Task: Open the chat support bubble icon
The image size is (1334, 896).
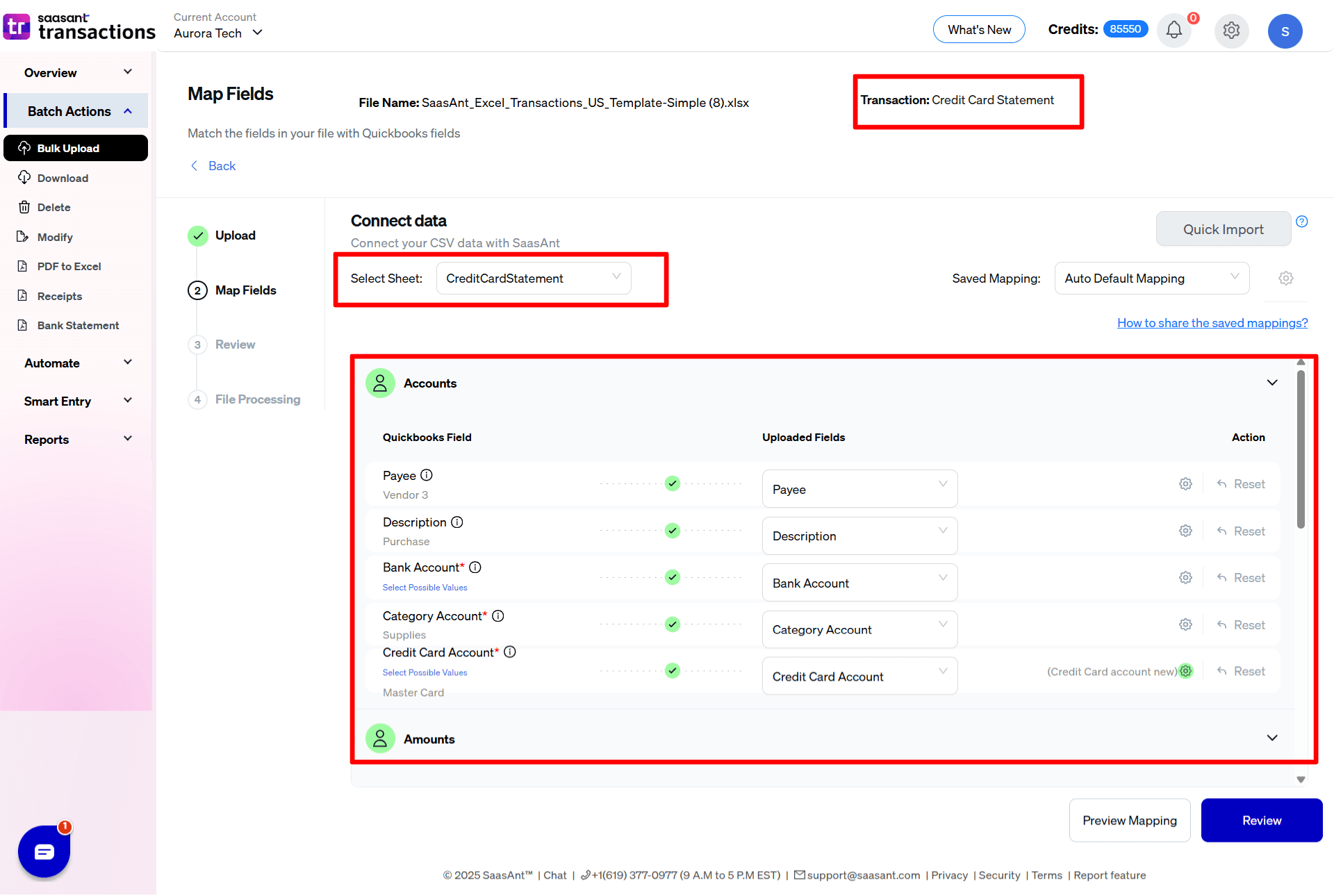Action: pos(44,851)
